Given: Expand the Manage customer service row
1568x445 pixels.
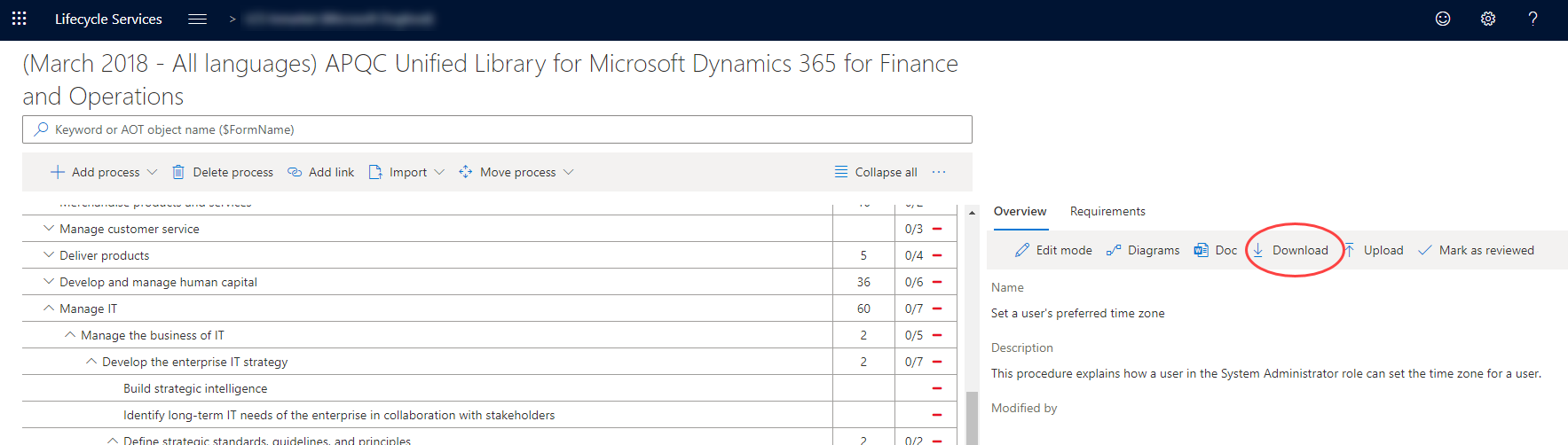Looking at the screenshot, I should coord(49,229).
